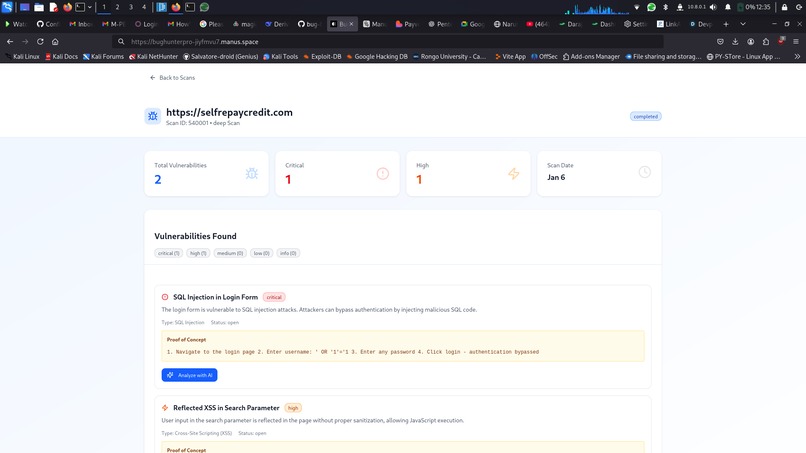Click the Back to Scans link
806x453 pixels.
tap(172, 78)
